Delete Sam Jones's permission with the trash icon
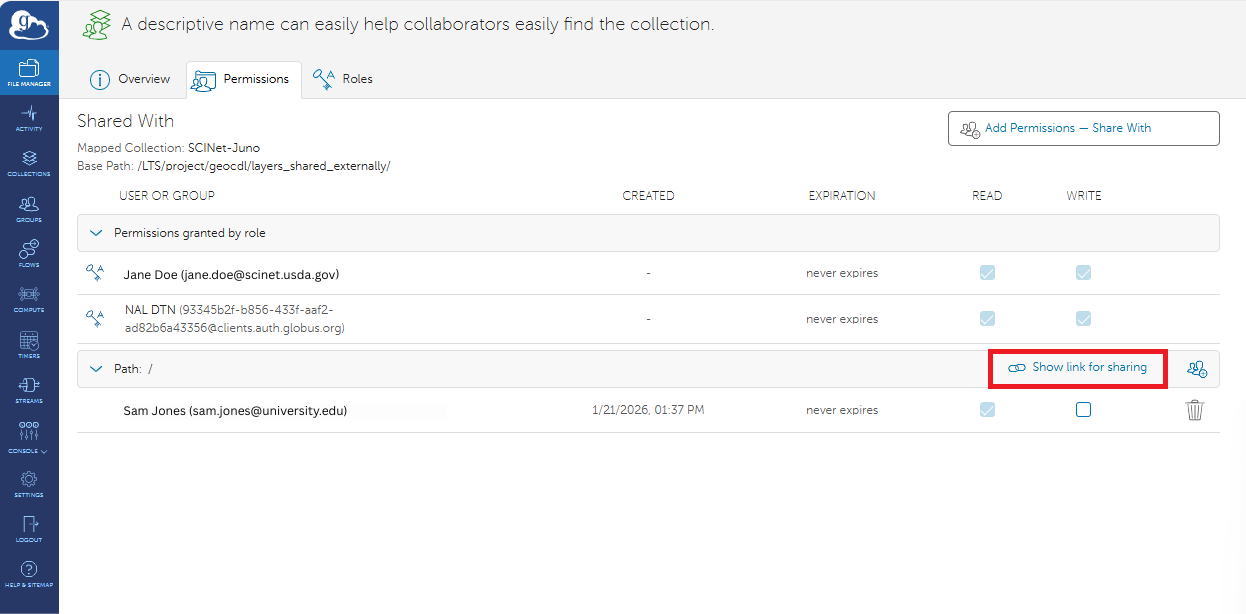Image resolution: width=1246 pixels, height=614 pixels. (1195, 409)
